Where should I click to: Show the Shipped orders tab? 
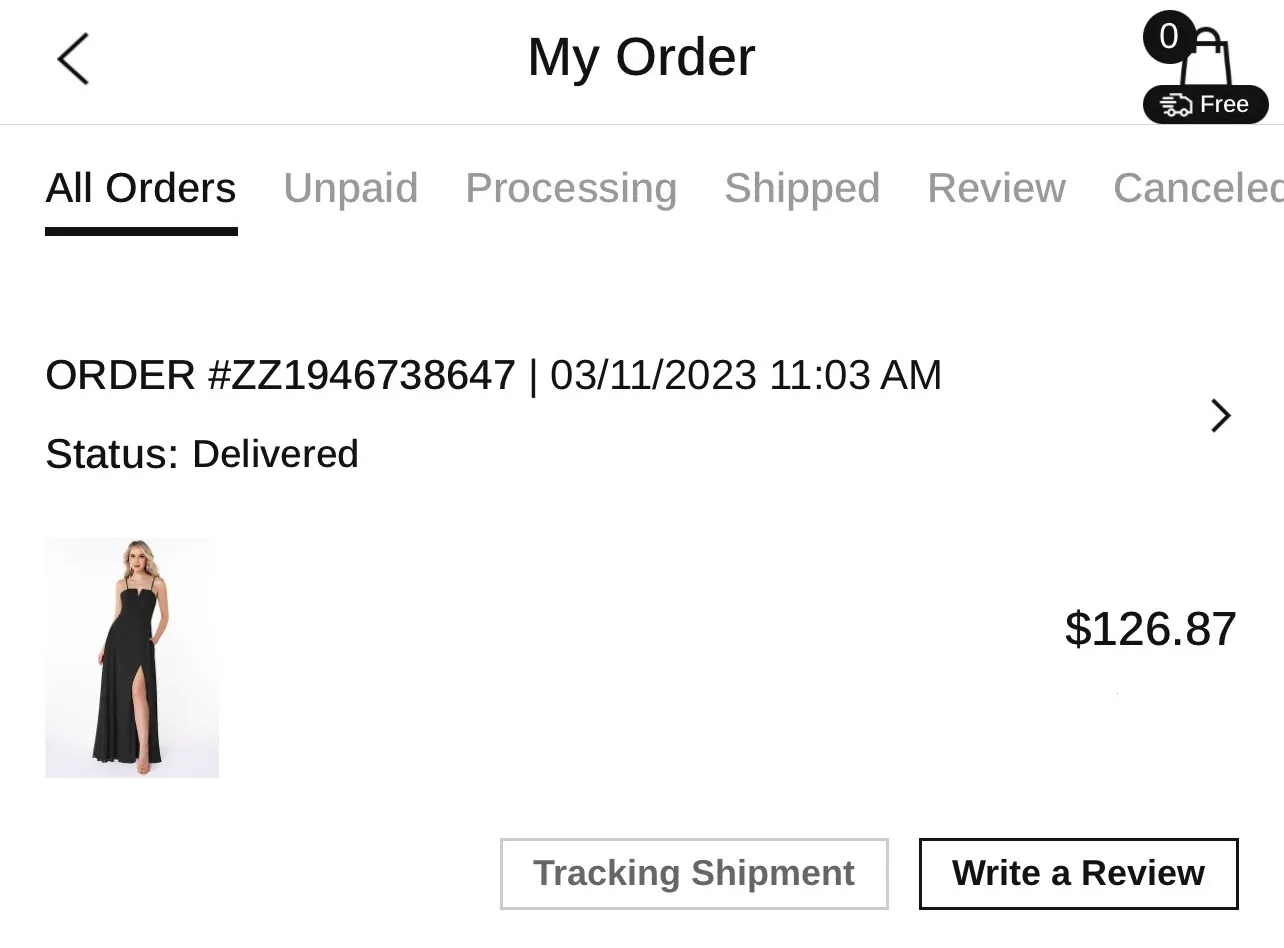click(802, 188)
